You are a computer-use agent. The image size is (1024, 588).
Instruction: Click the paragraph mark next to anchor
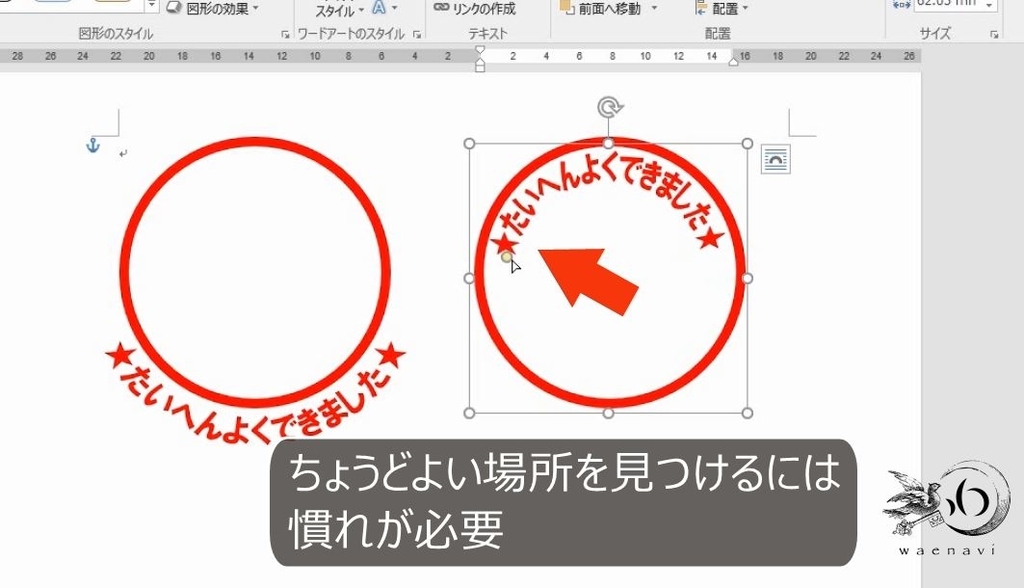point(123,154)
